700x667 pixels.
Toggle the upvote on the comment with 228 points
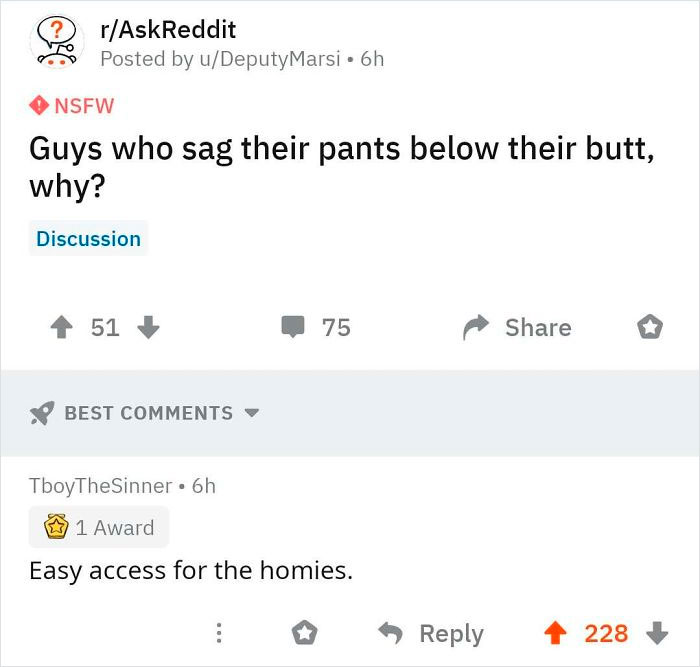point(555,633)
